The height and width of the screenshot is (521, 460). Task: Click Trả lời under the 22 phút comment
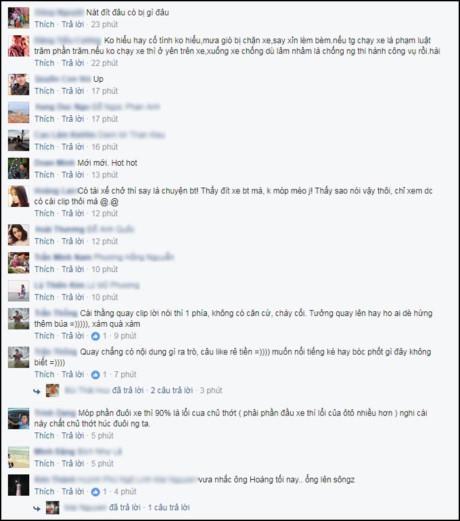73,63
